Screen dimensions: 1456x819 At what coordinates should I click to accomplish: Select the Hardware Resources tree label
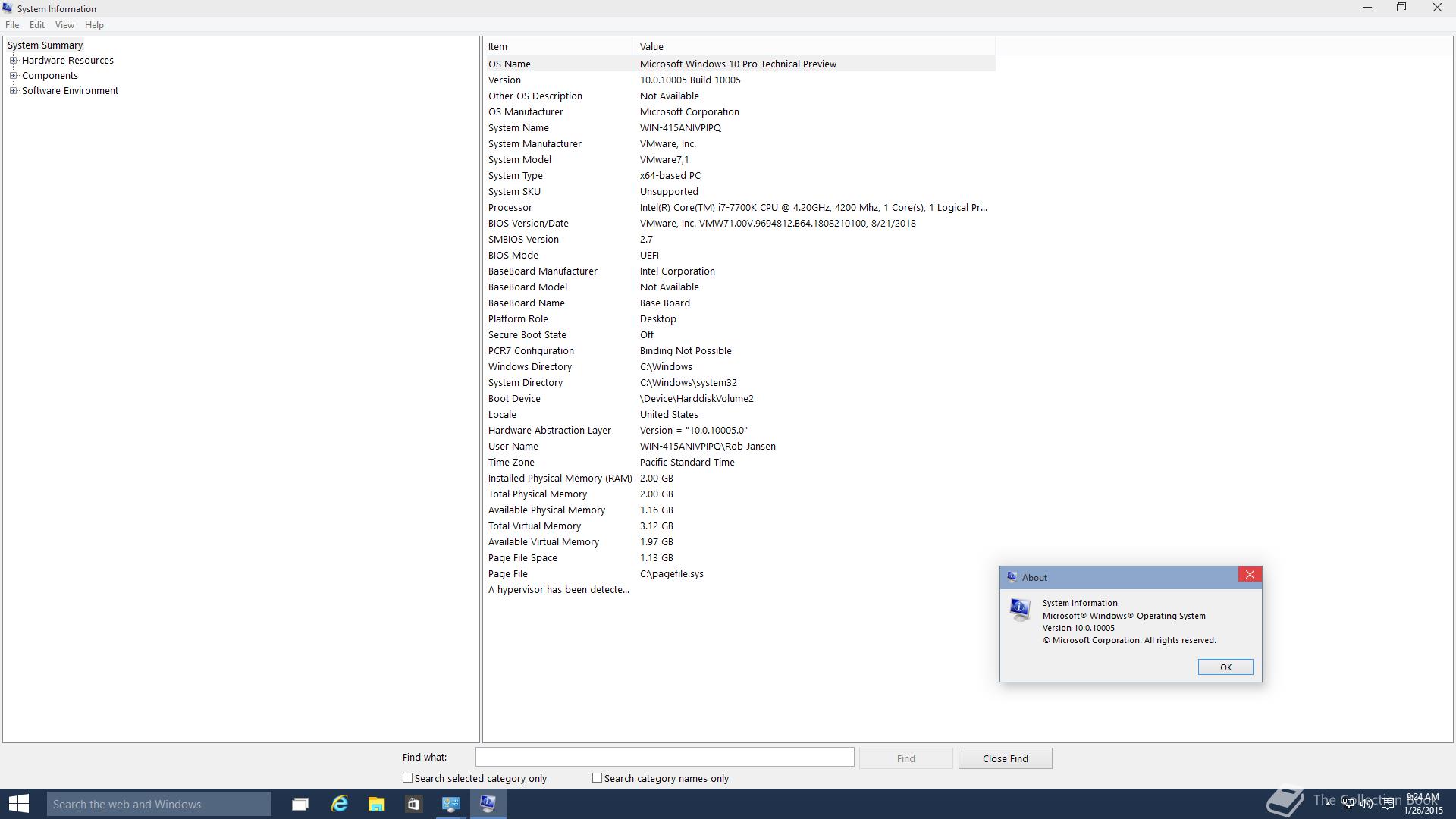pyautogui.click(x=67, y=60)
